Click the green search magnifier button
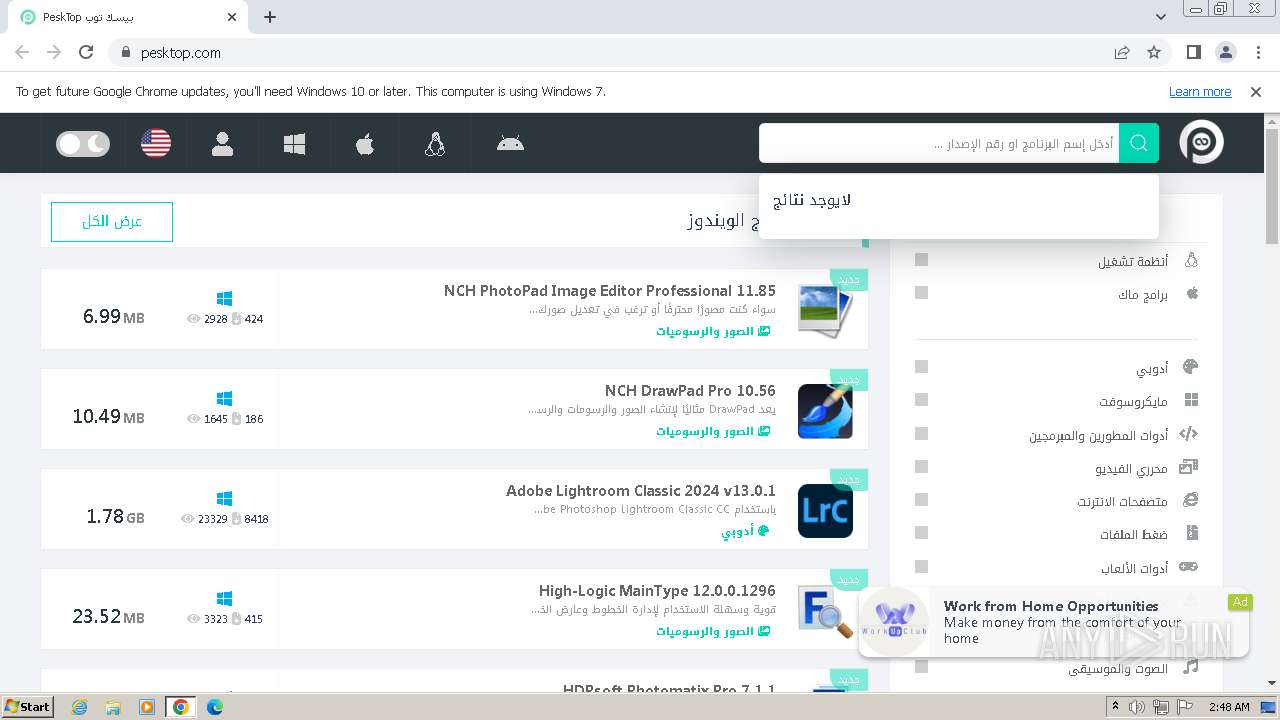This screenshot has width=1280, height=720. click(x=1139, y=143)
